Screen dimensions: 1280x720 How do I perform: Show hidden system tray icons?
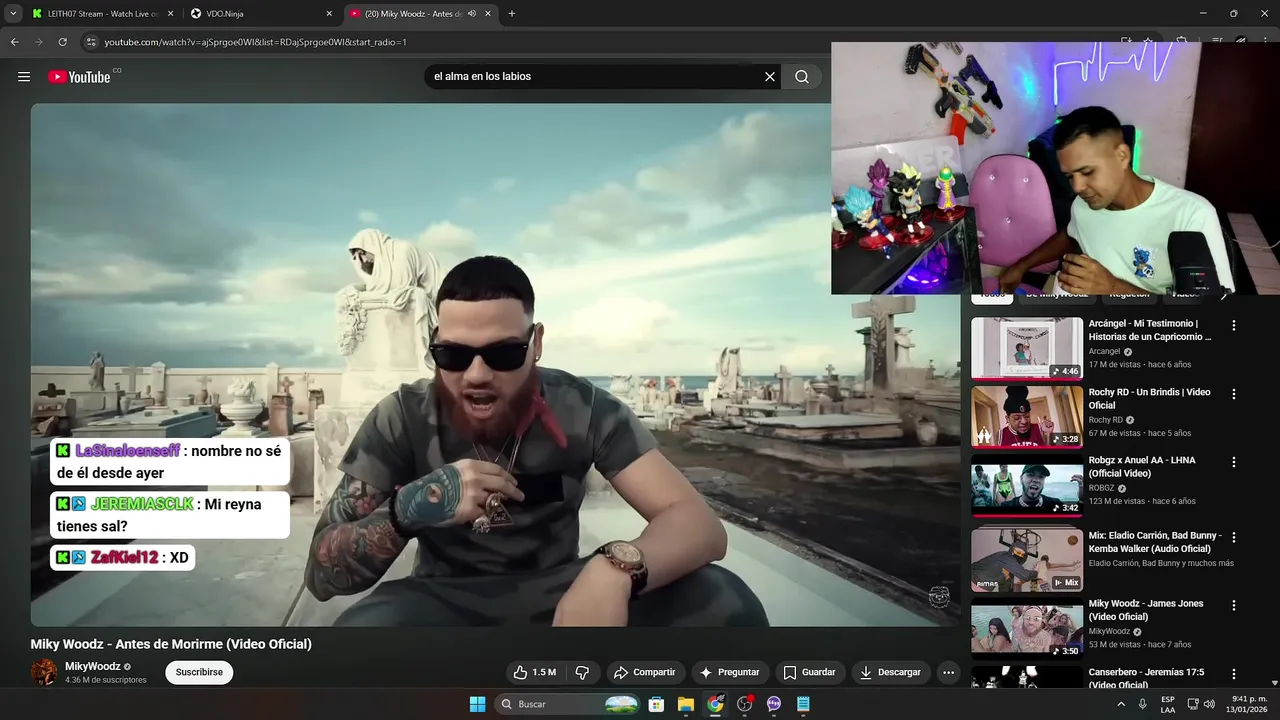(1120, 704)
